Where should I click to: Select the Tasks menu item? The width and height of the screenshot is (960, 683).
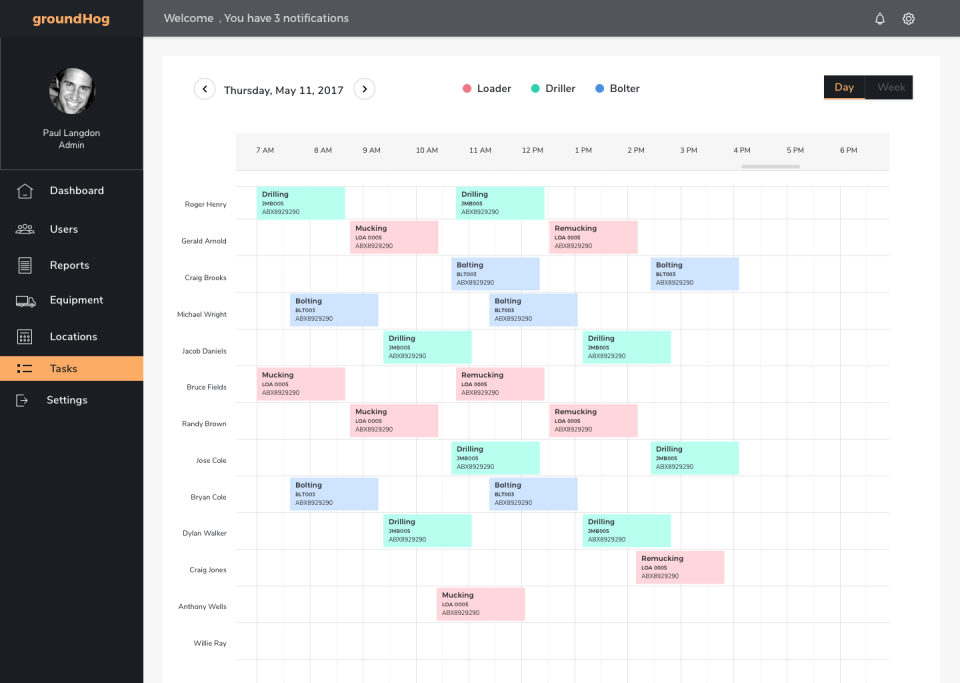(x=72, y=368)
